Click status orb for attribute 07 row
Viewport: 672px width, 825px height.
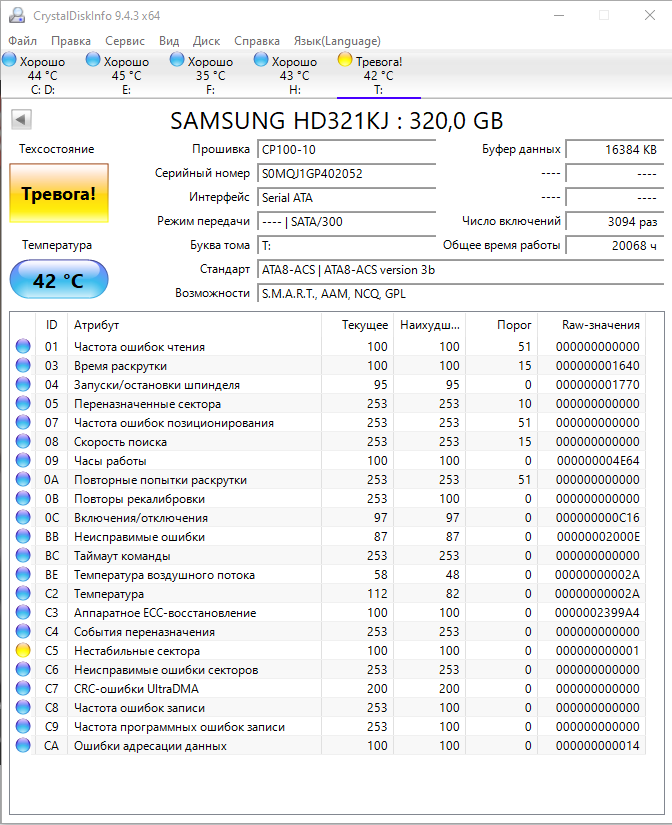pyautogui.click(x=23, y=422)
